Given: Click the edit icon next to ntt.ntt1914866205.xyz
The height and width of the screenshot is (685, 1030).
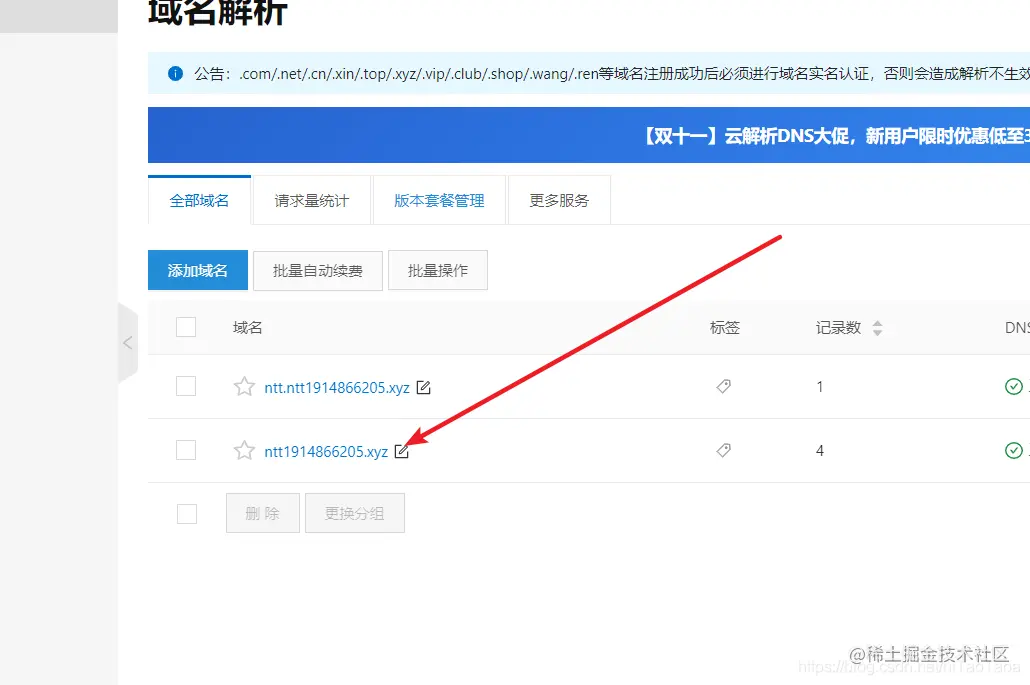Looking at the screenshot, I should tap(423, 387).
